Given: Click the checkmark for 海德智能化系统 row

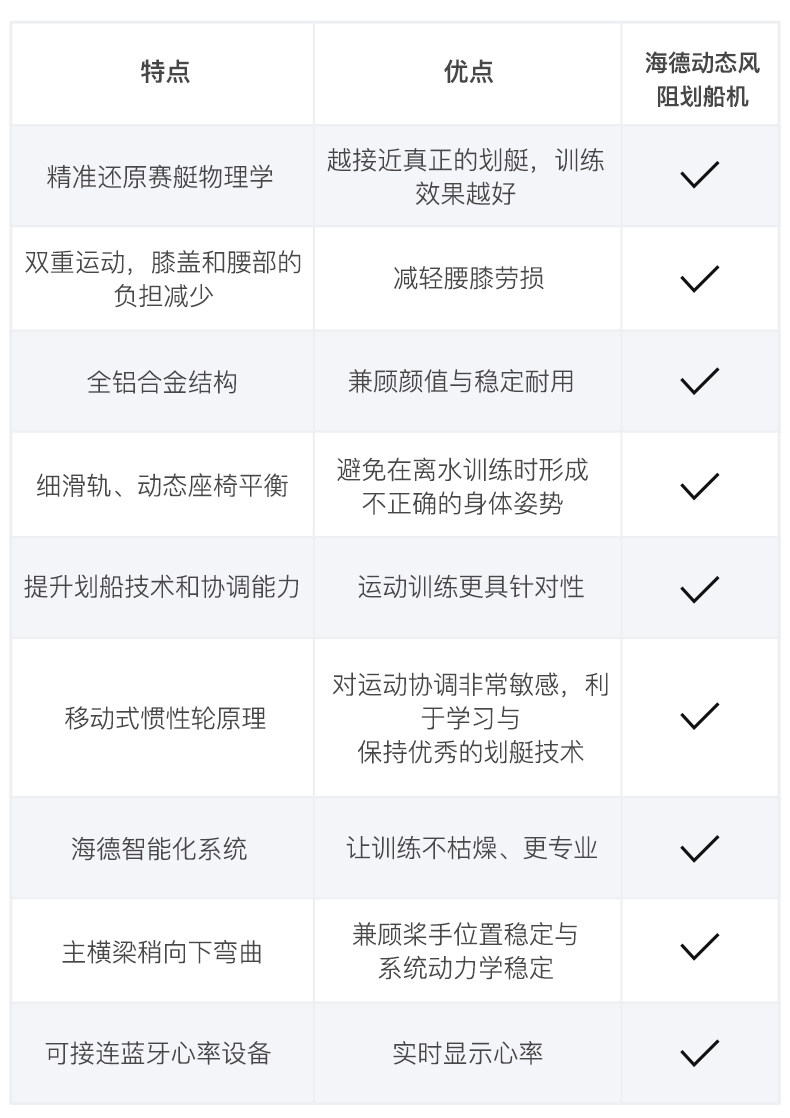Looking at the screenshot, I should pyautogui.click(x=699, y=849).
